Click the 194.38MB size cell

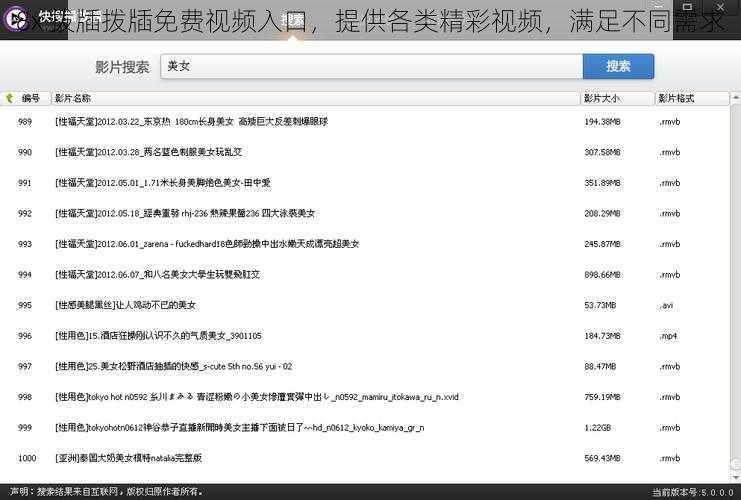(602, 122)
